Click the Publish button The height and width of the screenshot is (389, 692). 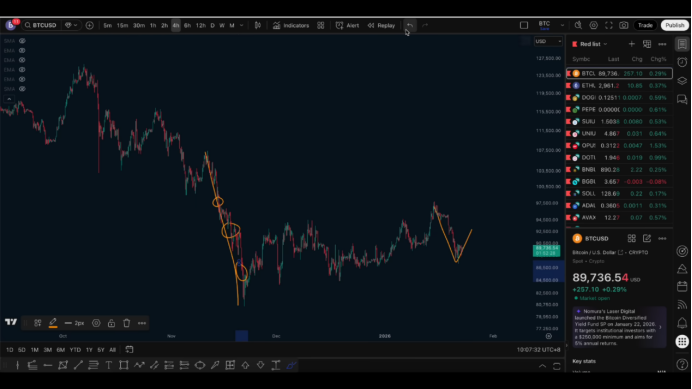point(675,25)
